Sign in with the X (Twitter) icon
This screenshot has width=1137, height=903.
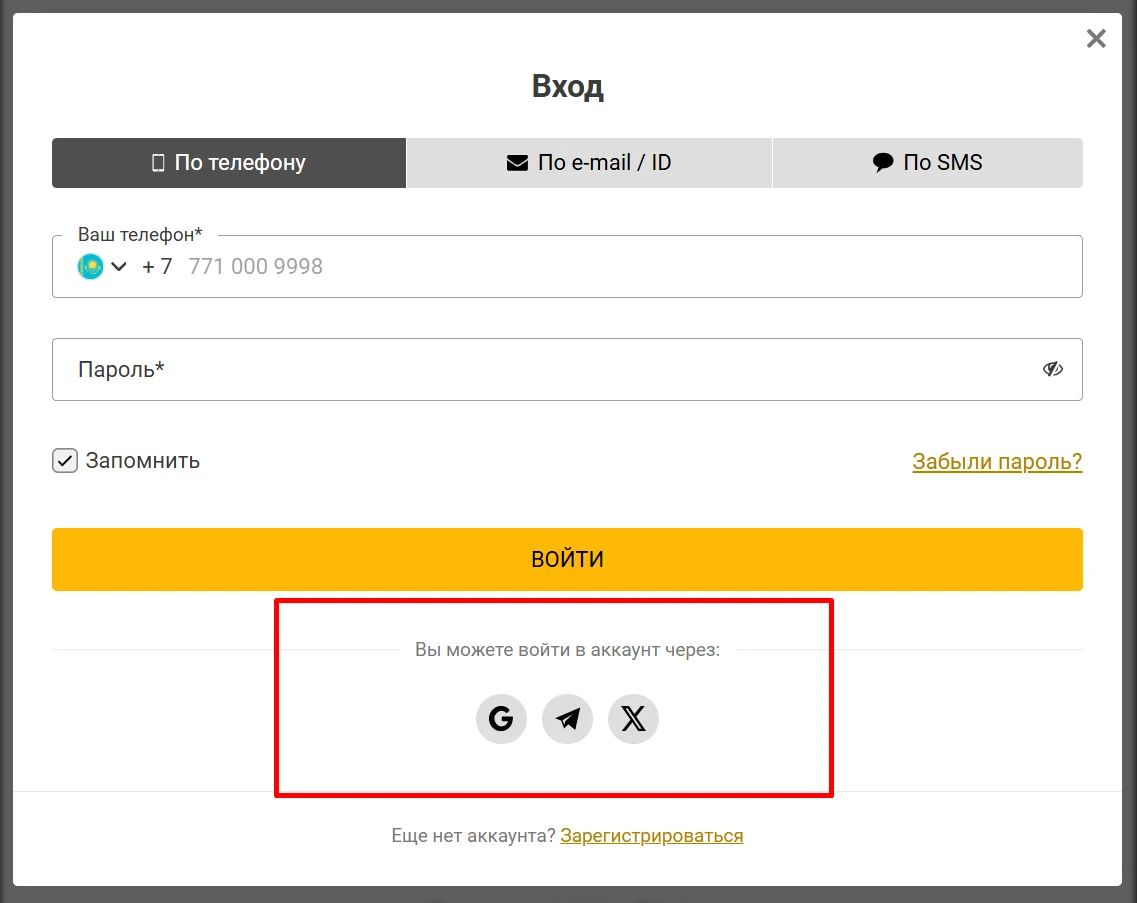(633, 719)
